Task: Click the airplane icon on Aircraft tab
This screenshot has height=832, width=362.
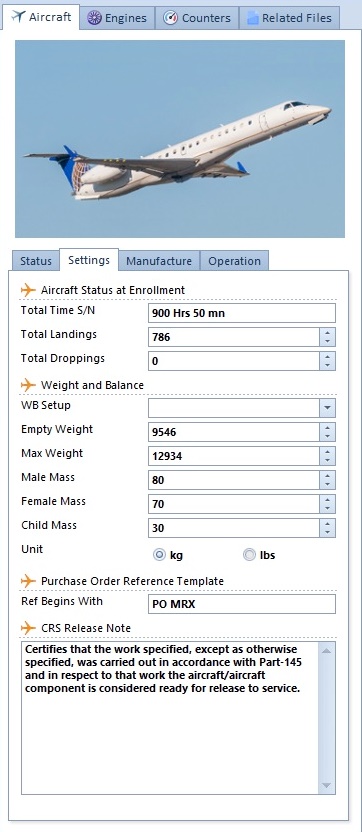Action: [18, 16]
